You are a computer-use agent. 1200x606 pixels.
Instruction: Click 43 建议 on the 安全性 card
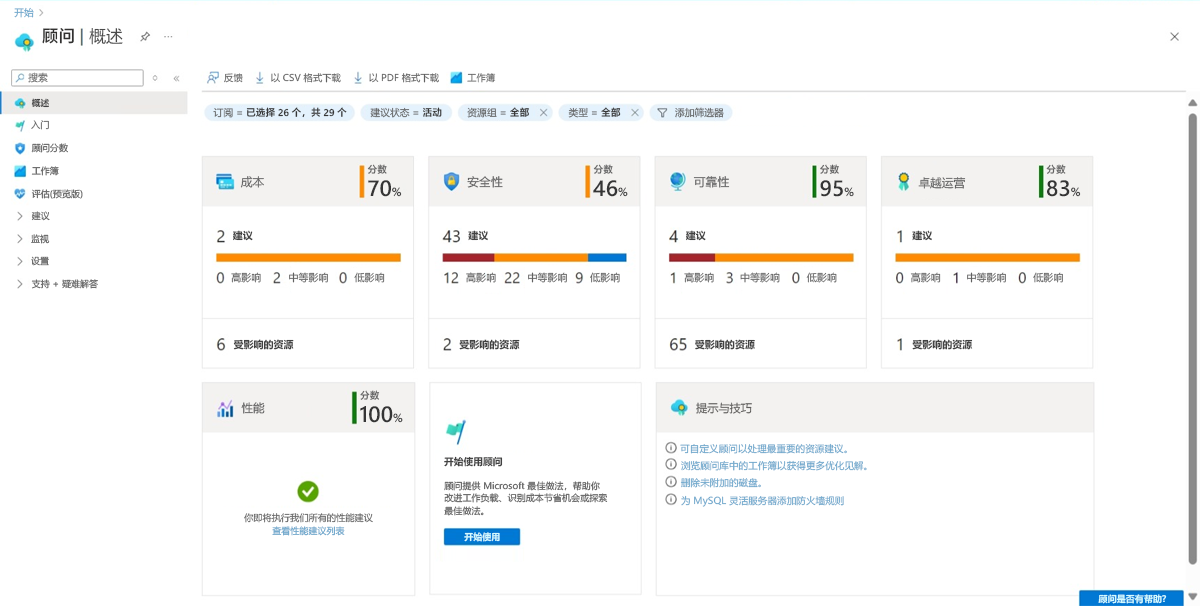coord(465,236)
